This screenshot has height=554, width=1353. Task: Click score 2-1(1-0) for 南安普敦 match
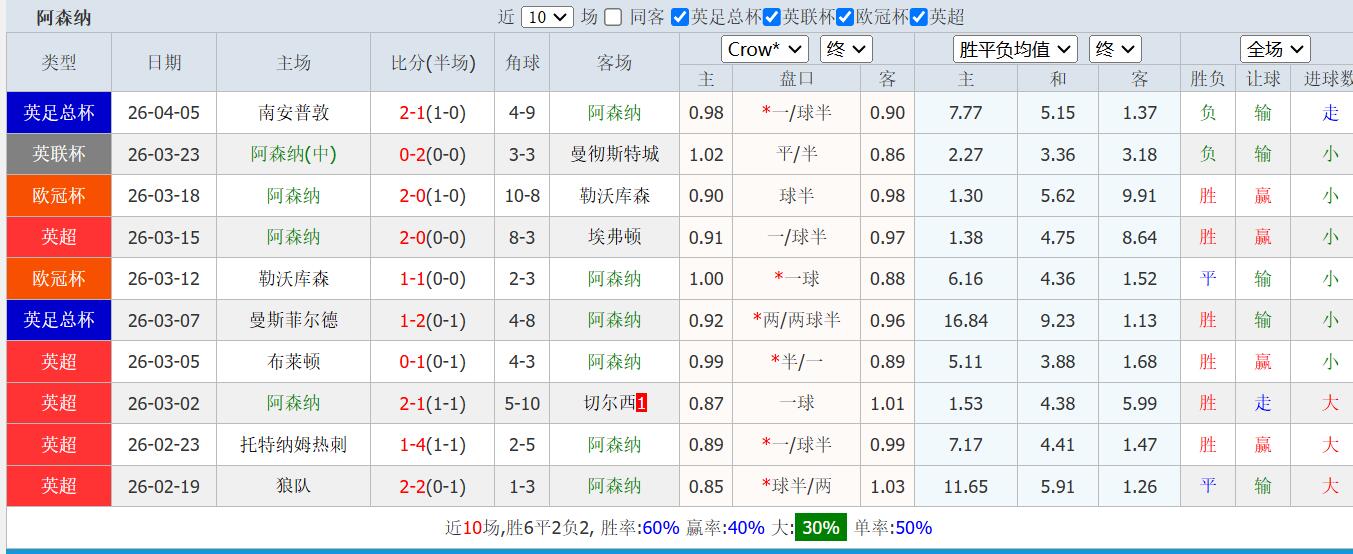(x=433, y=113)
